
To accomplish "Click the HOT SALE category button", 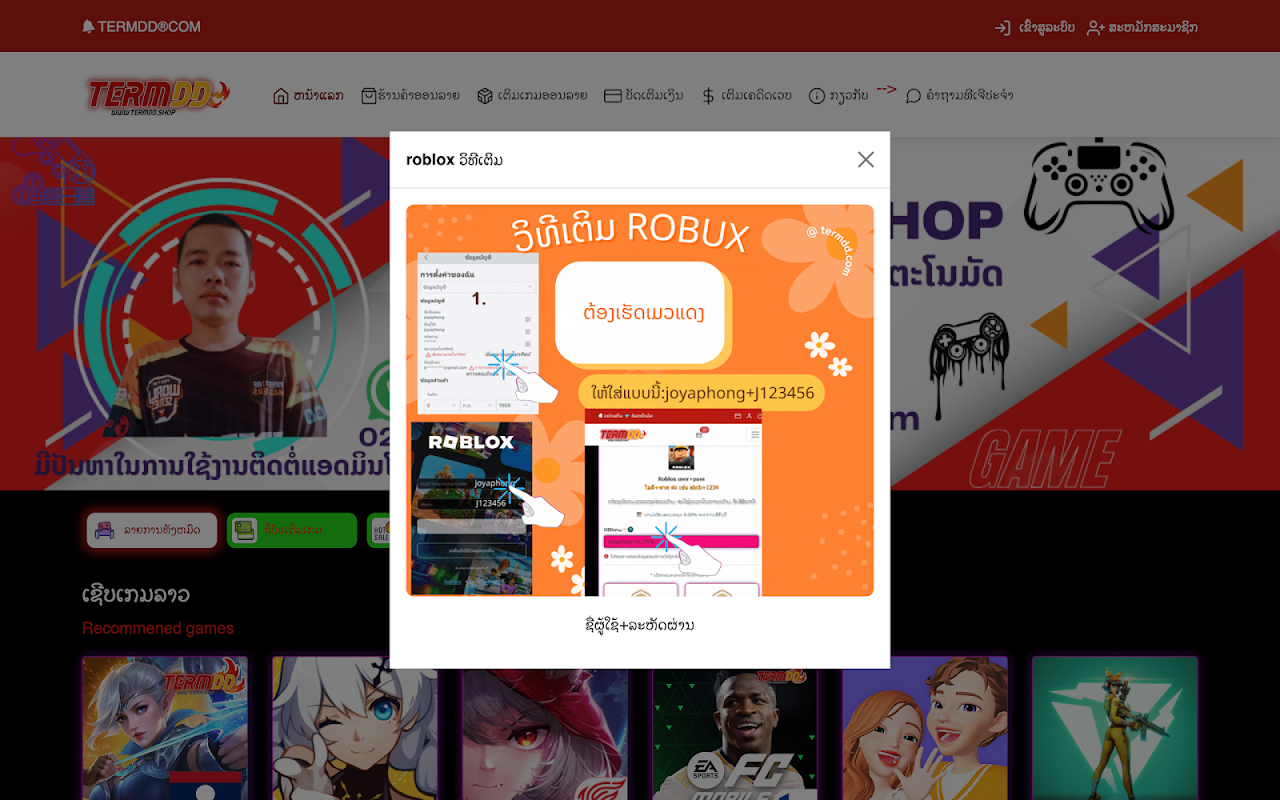I will [x=379, y=530].
